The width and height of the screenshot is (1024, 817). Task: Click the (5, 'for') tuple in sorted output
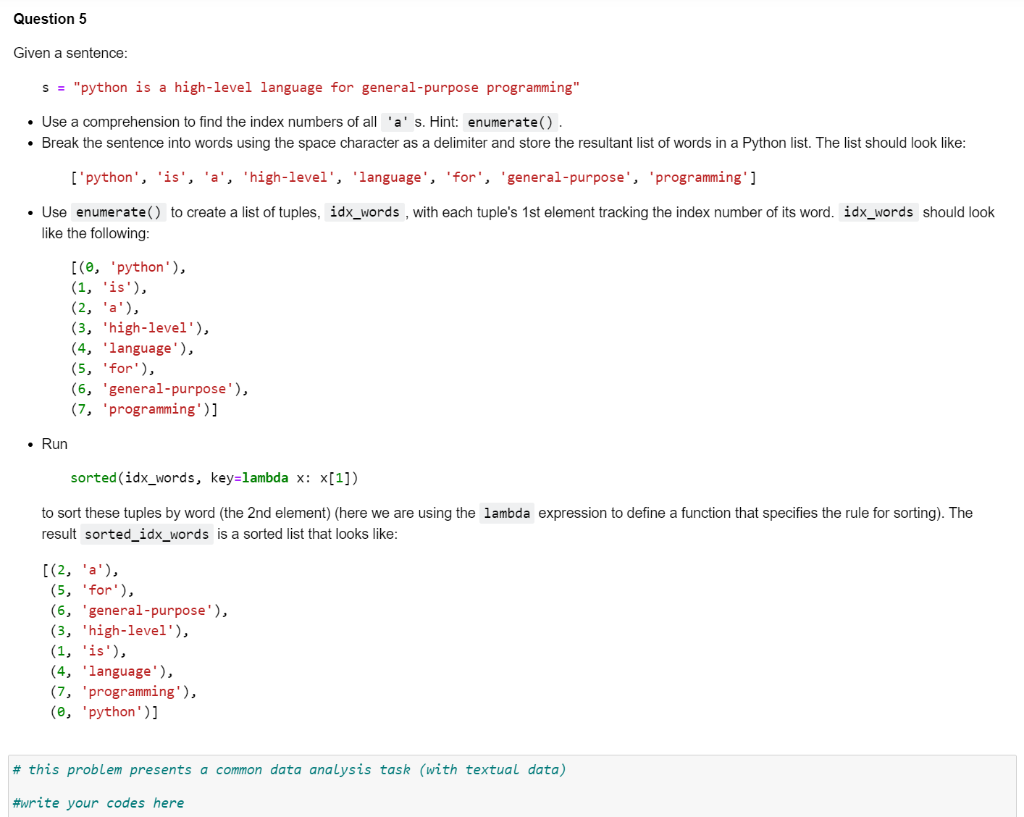click(x=92, y=589)
